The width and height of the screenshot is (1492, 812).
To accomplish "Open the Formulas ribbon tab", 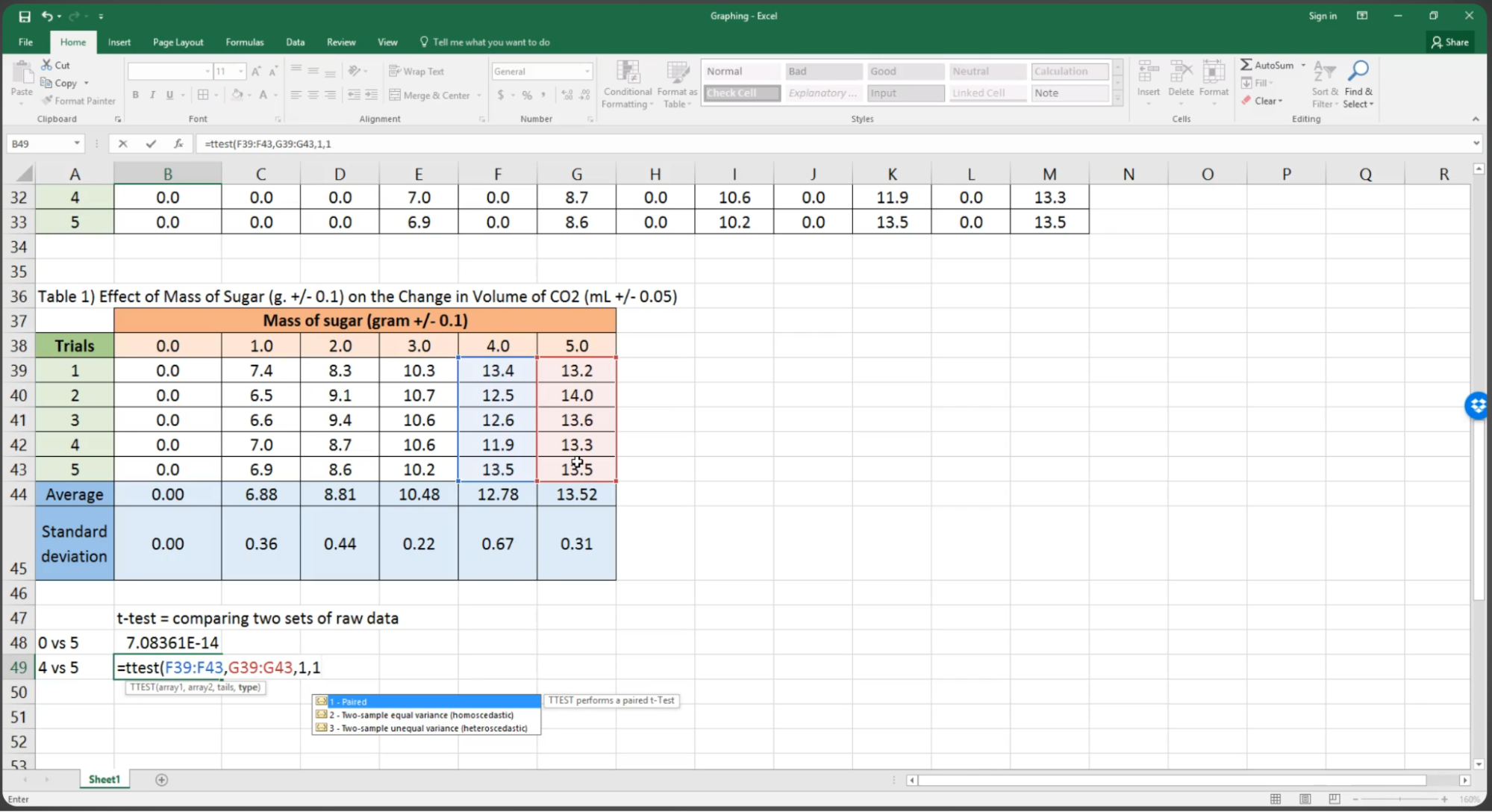I will click(244, 42).
